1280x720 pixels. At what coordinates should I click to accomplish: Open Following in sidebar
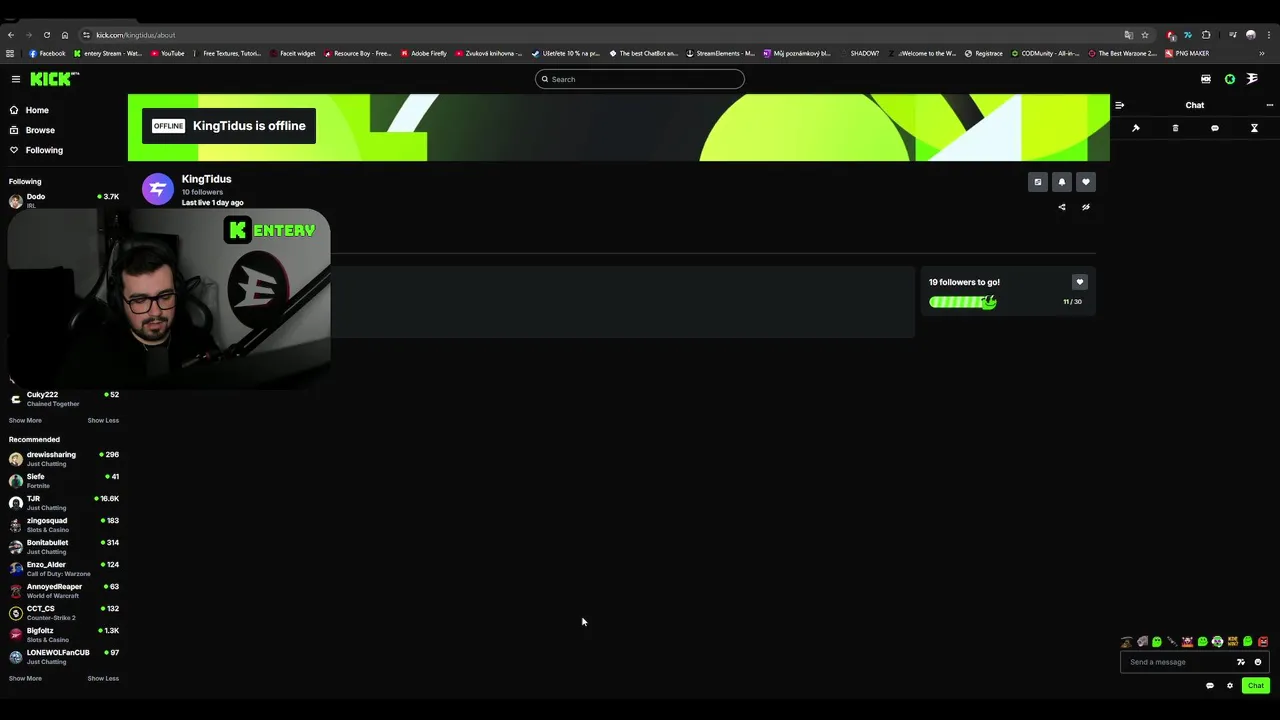37,150
